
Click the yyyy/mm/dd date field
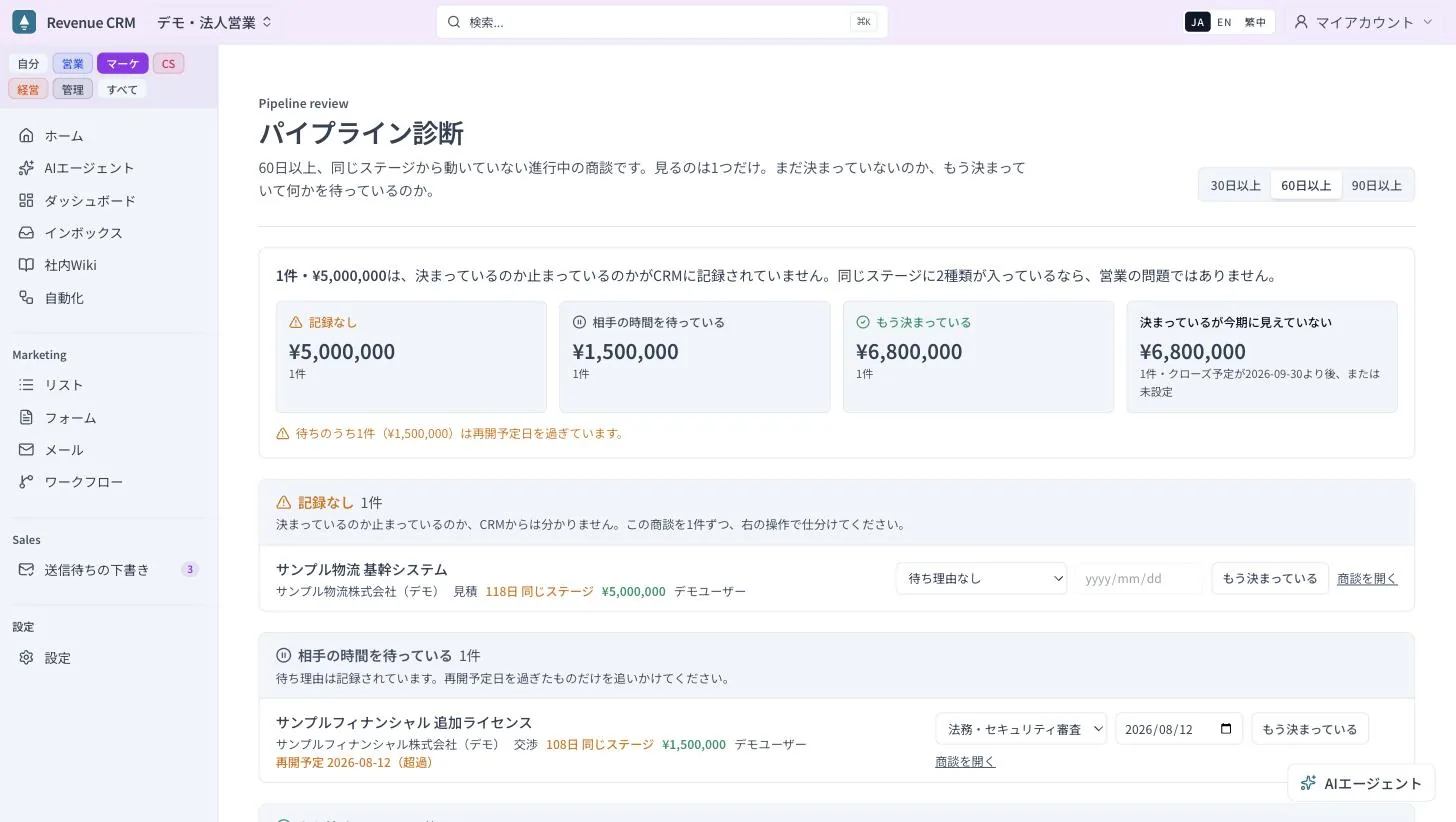point(1138,578)
